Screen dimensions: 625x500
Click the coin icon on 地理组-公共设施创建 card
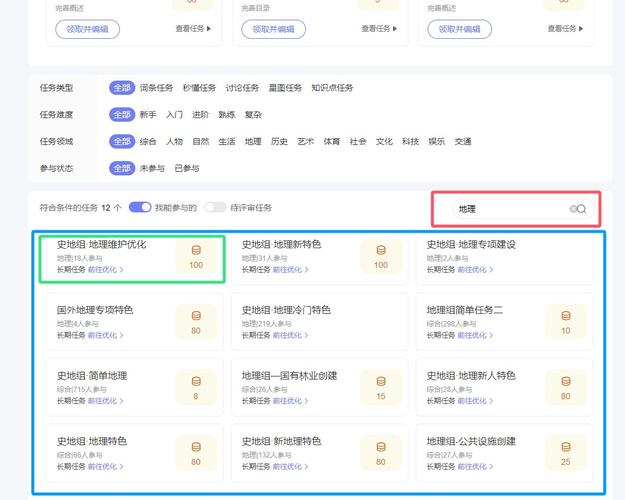click(566, 447)
